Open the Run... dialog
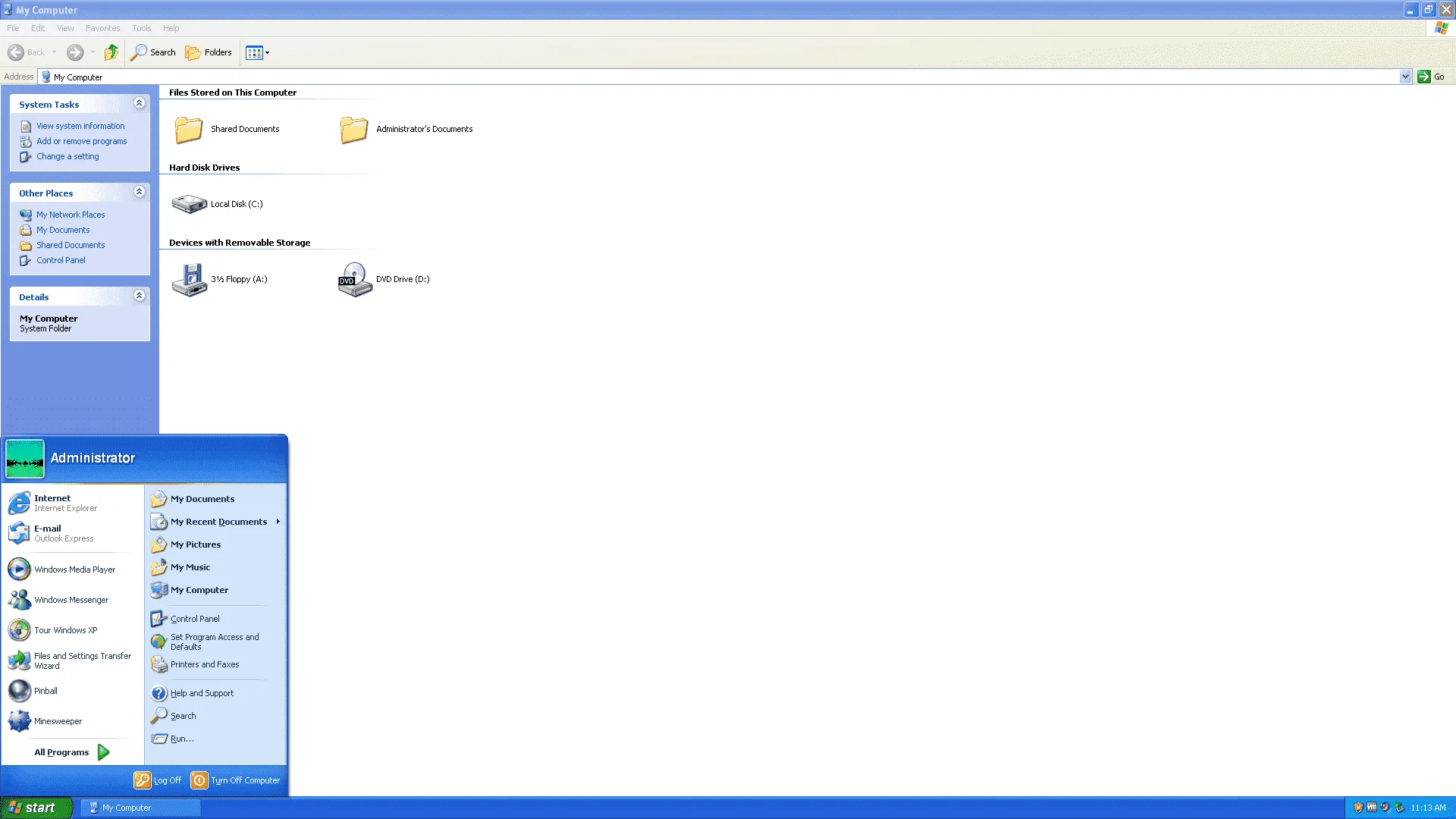The image size is (1456, 819). click(x=215, y=739)
